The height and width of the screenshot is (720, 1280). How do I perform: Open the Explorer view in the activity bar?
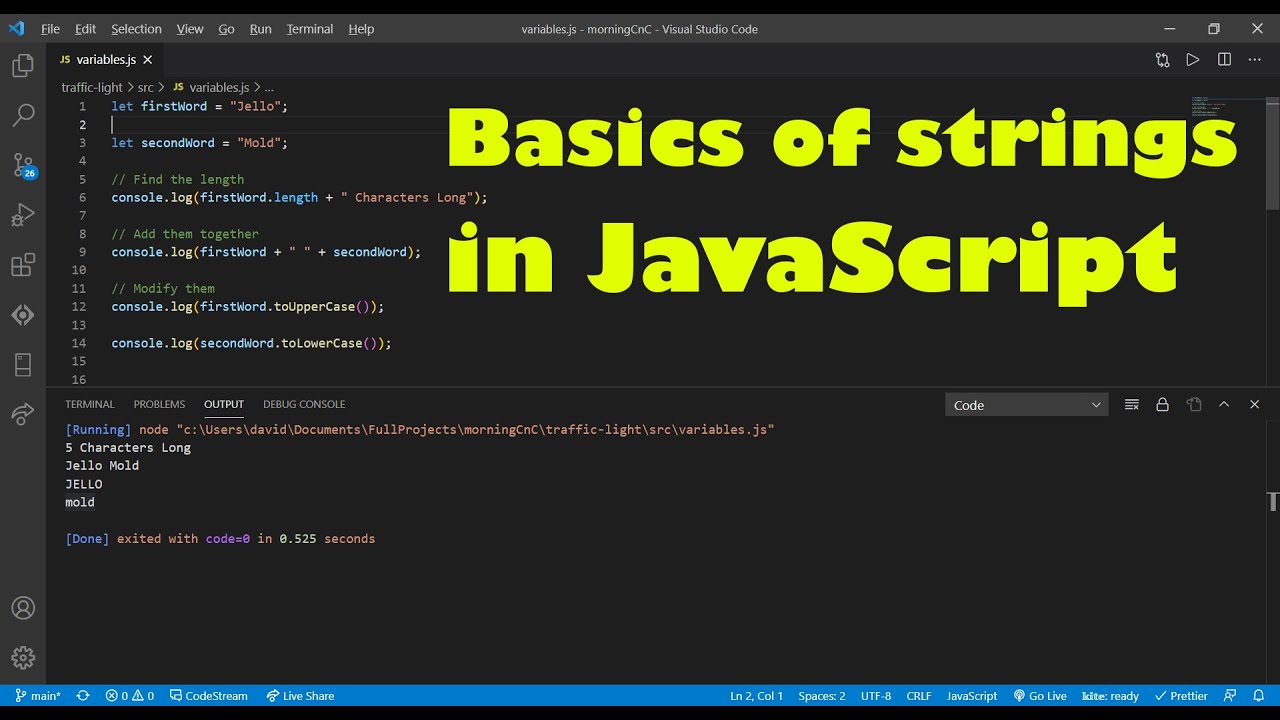click(23, 67)
